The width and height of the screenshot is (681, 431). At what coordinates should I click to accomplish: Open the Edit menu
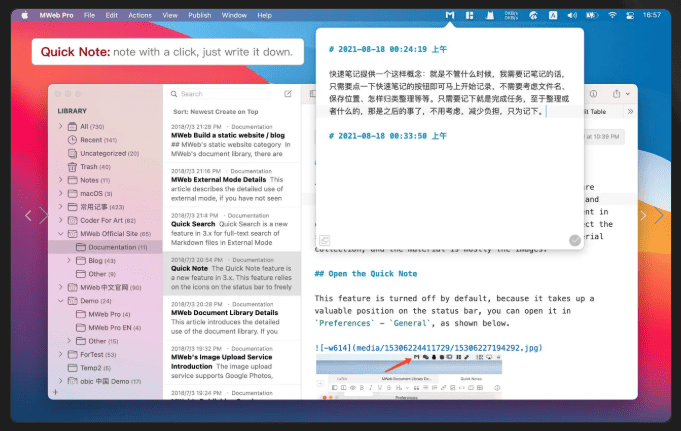[x=112, y=15]
